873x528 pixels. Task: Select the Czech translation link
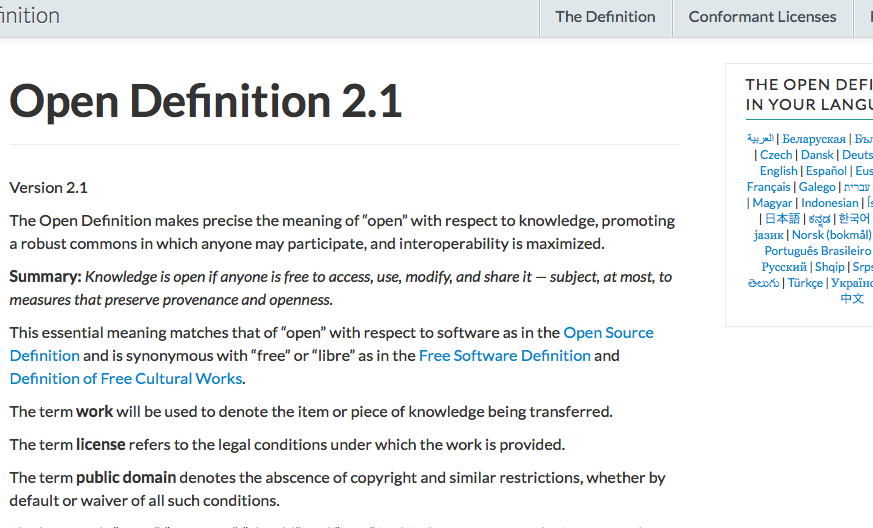point(776,155)
